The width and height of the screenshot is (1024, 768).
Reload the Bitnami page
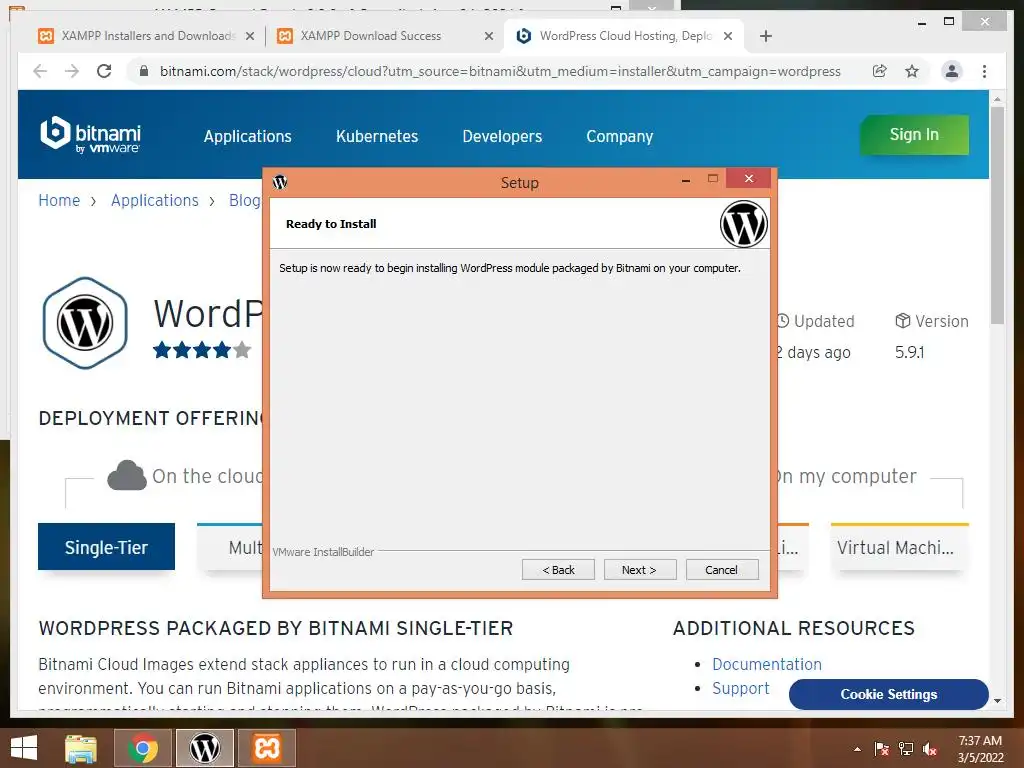[x=104, y=71]
